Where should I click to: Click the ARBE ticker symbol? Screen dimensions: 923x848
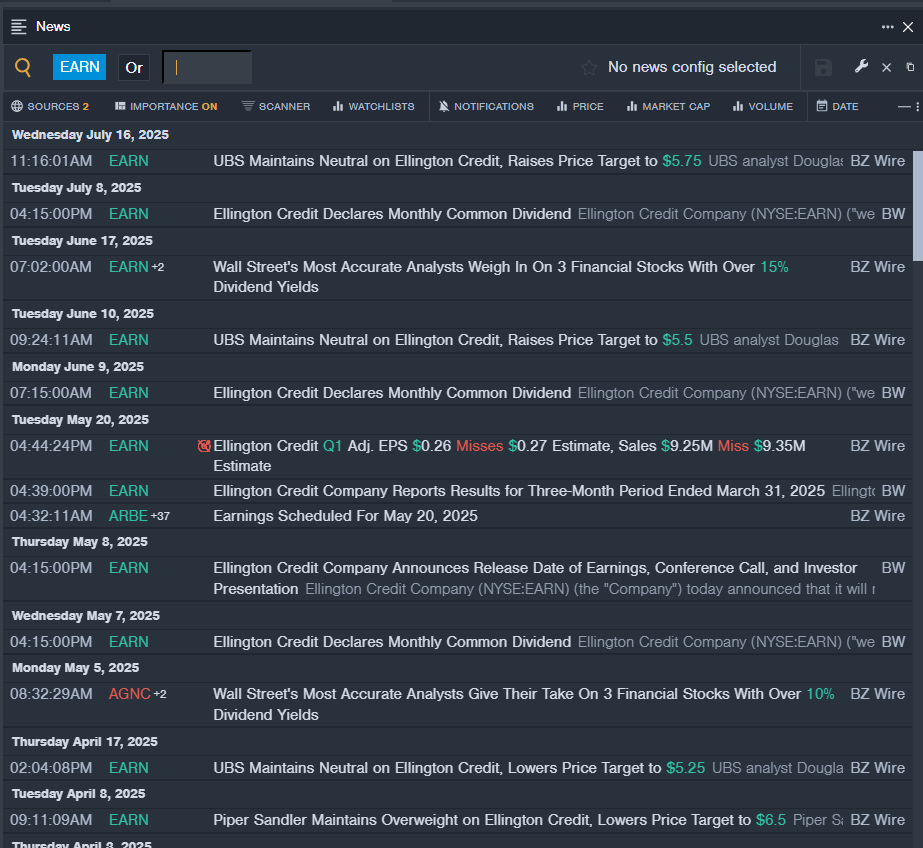click(128, 516)
